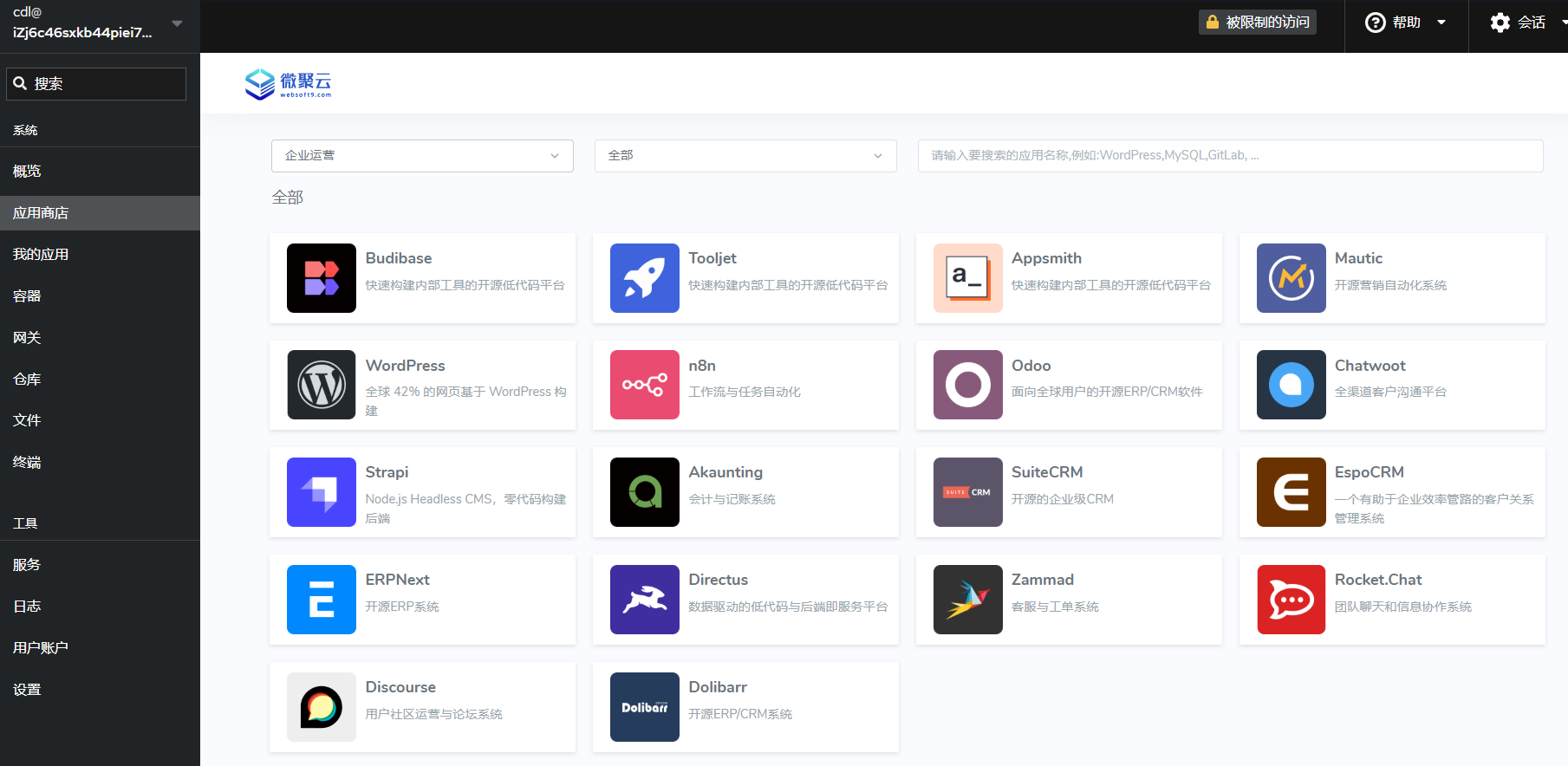Click the Budibase title link
This screenshot has width=1568, height=766.
coord(399,258)
